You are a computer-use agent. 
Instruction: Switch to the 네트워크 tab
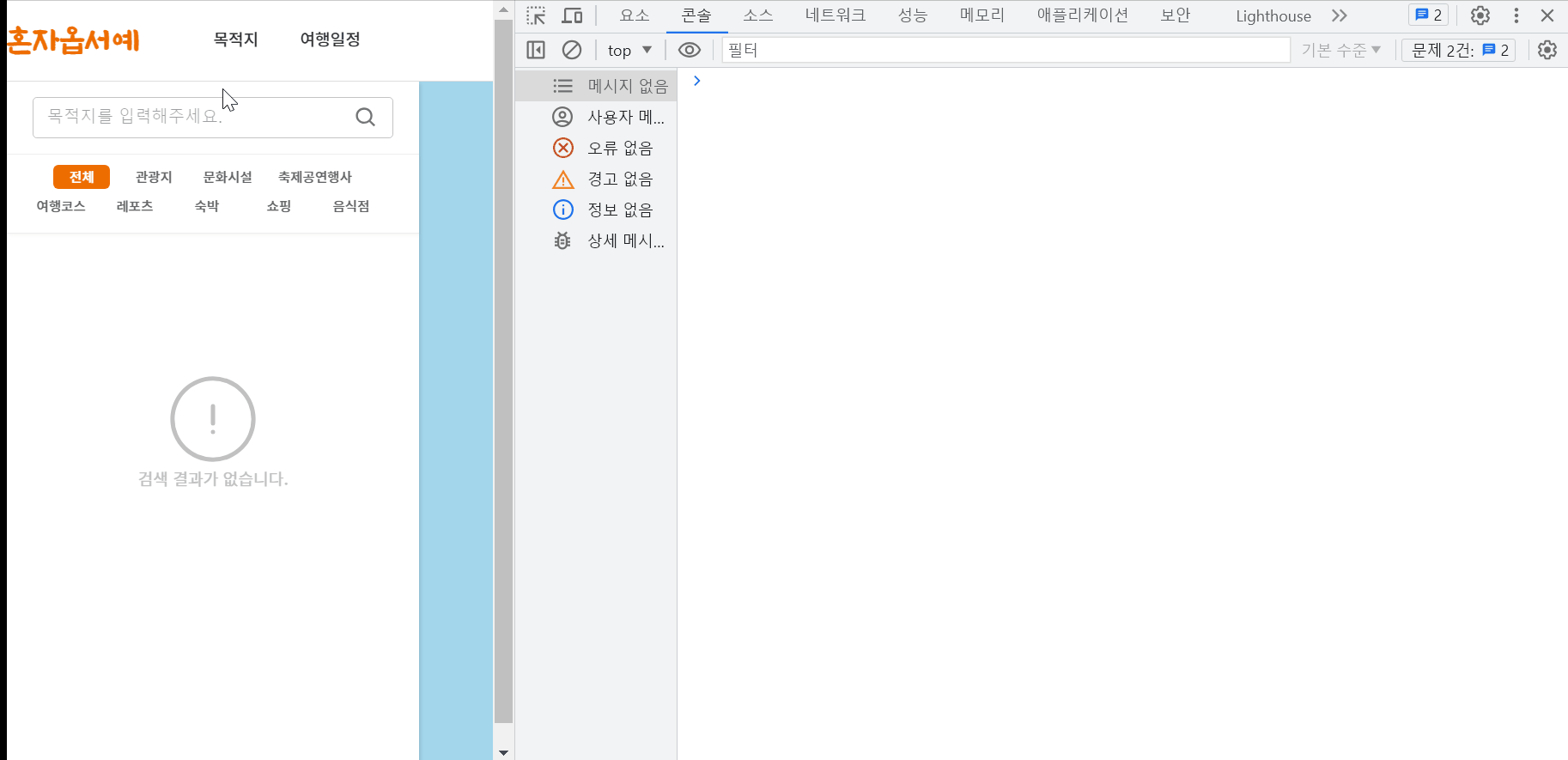(836, 15)
